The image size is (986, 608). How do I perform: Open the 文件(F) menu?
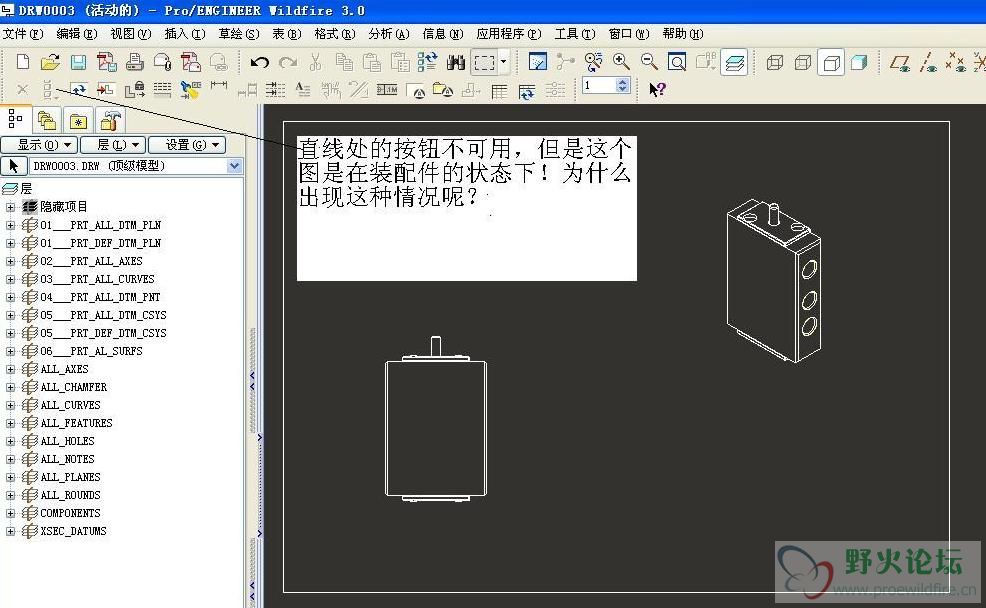[23, 34]
